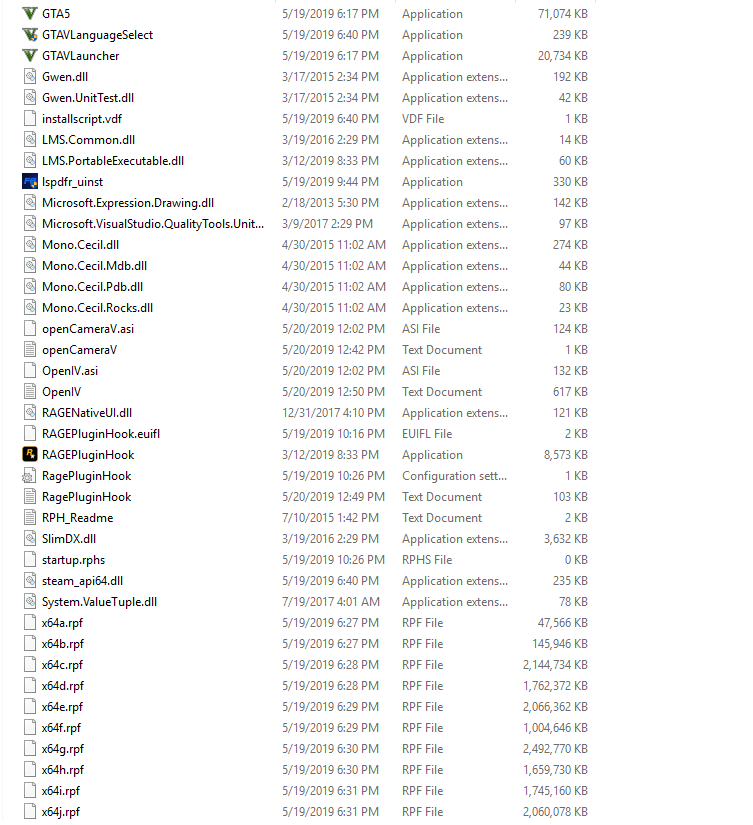Viewport: 753px width, 825px height.
Task: Select the x64g.rpf file name
Action: 63,749
